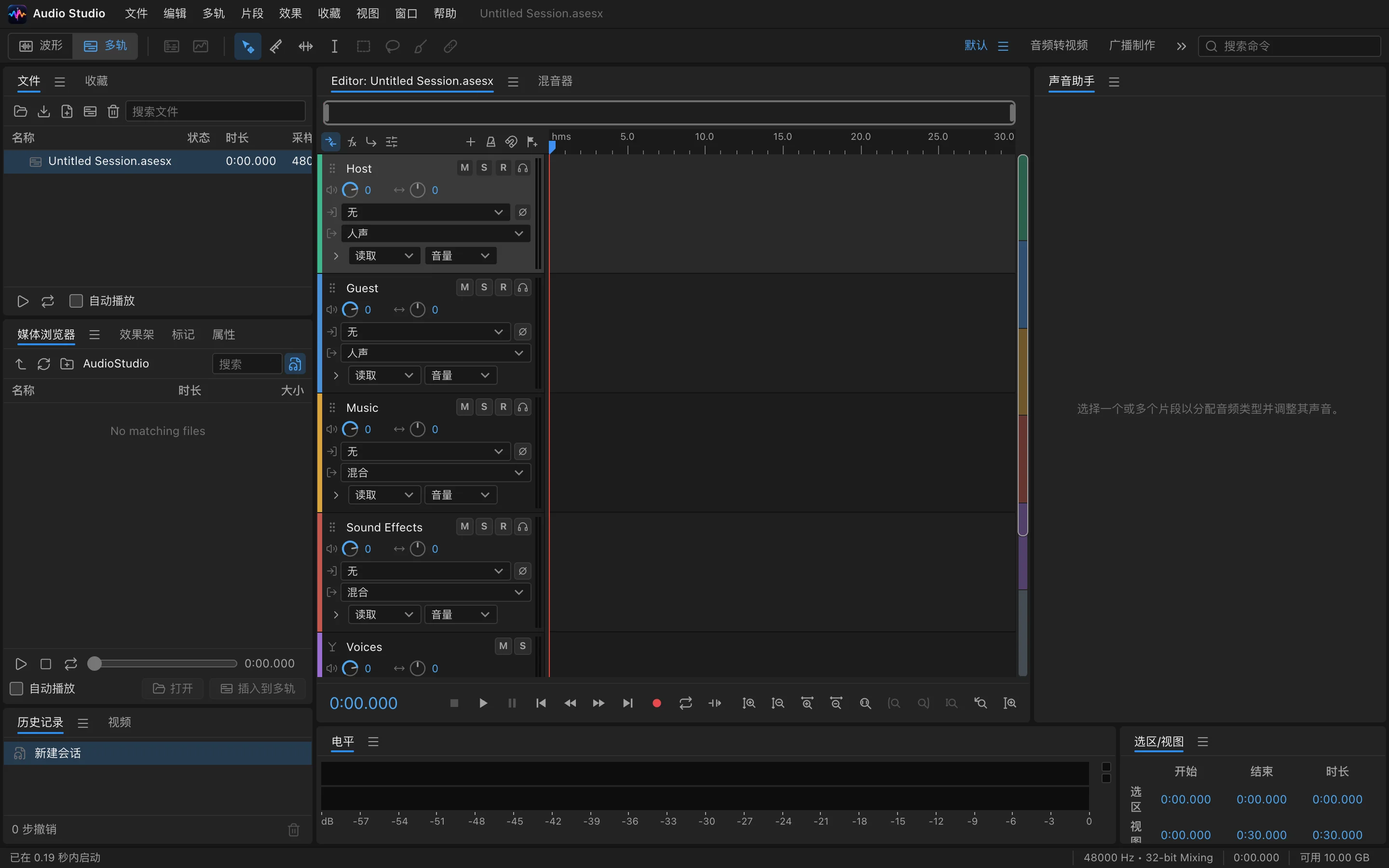Screen dimensions: 1389x868
Task: Toggle input monitoring on Sound Effects
Action: pyautogui.click(x=522, y=527)
